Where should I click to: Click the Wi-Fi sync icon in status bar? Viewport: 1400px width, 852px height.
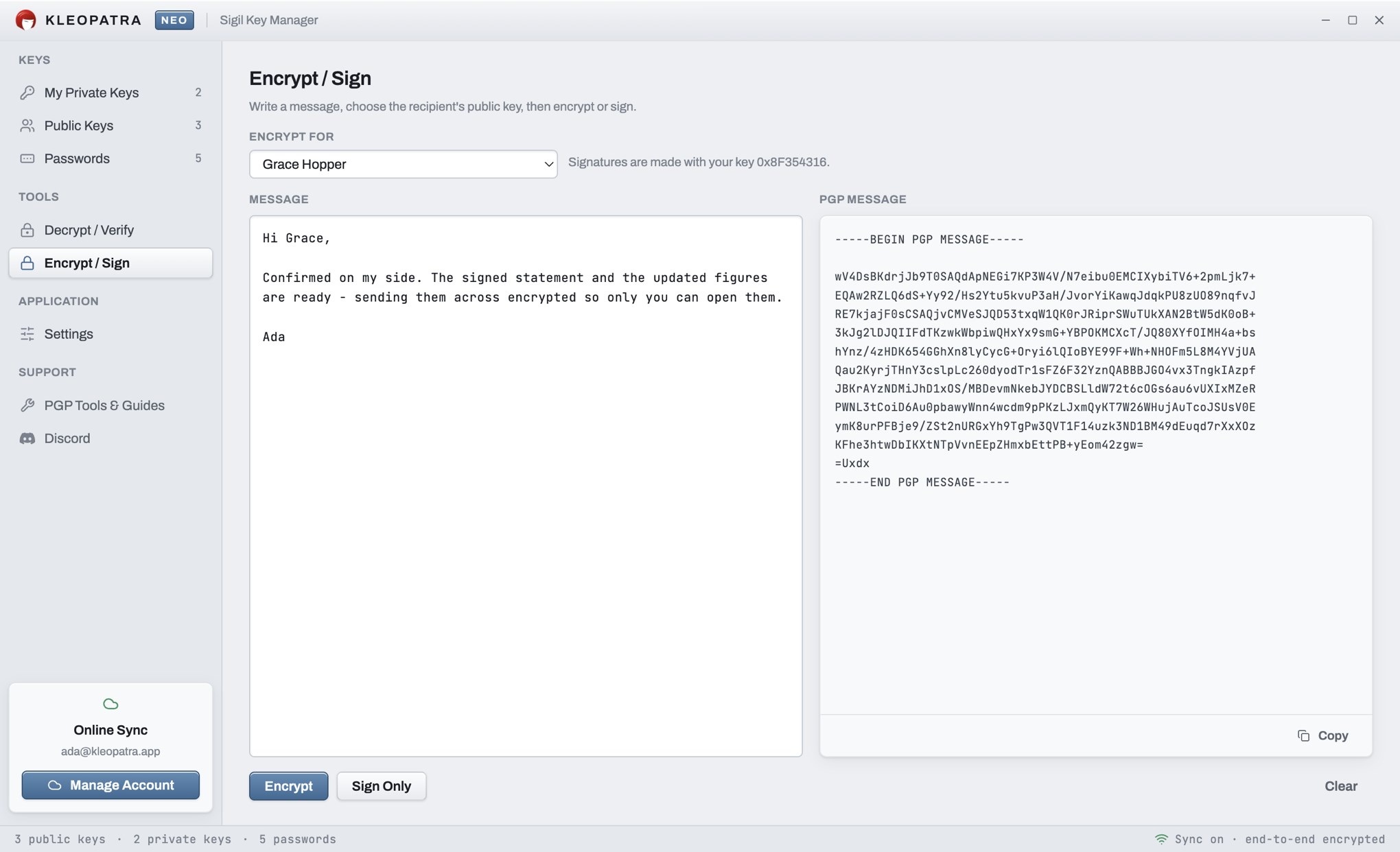(1161, 839)
